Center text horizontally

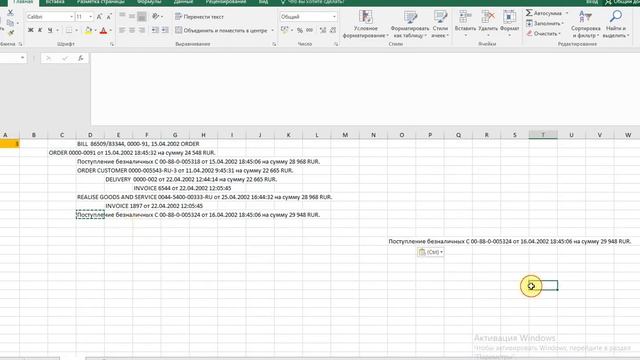click(x=132, y=30)
